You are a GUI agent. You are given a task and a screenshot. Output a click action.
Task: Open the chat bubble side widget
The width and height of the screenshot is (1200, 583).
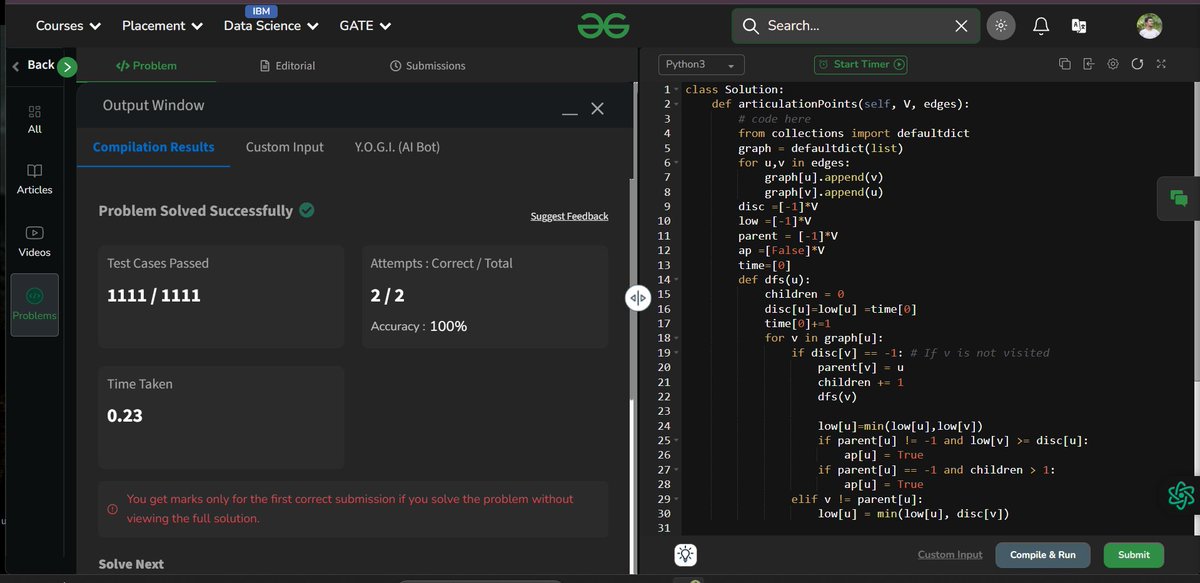point(1179,198)
